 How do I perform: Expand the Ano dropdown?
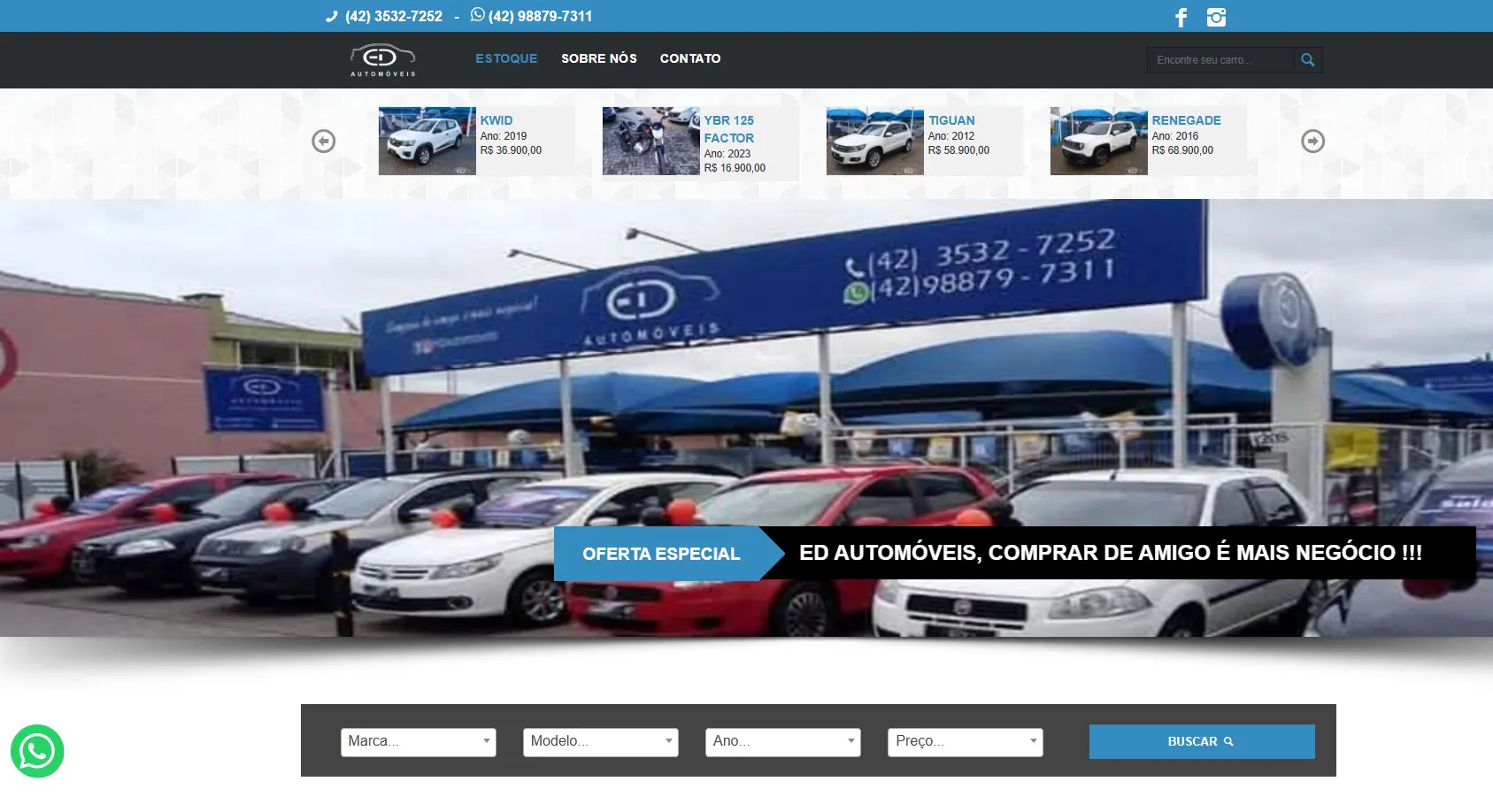tap(783, 742)
